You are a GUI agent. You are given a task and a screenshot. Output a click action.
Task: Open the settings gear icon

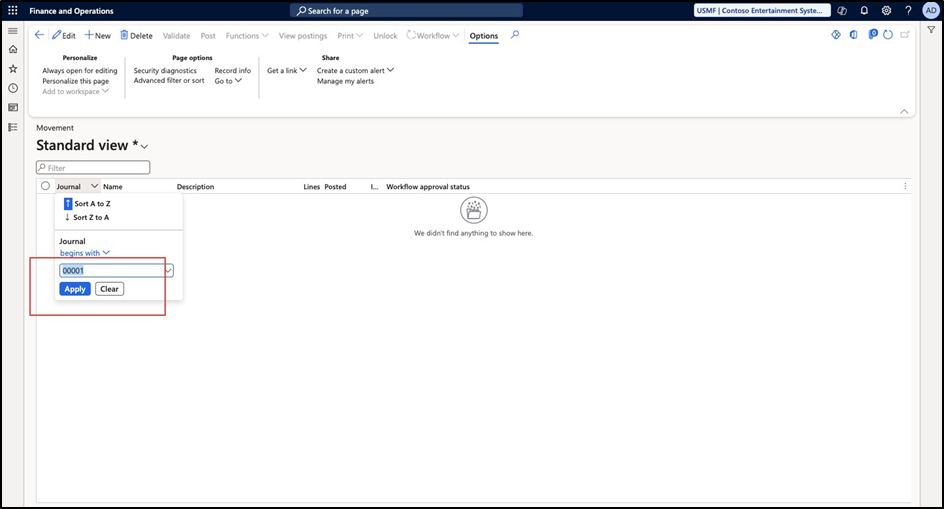point(886,11)
